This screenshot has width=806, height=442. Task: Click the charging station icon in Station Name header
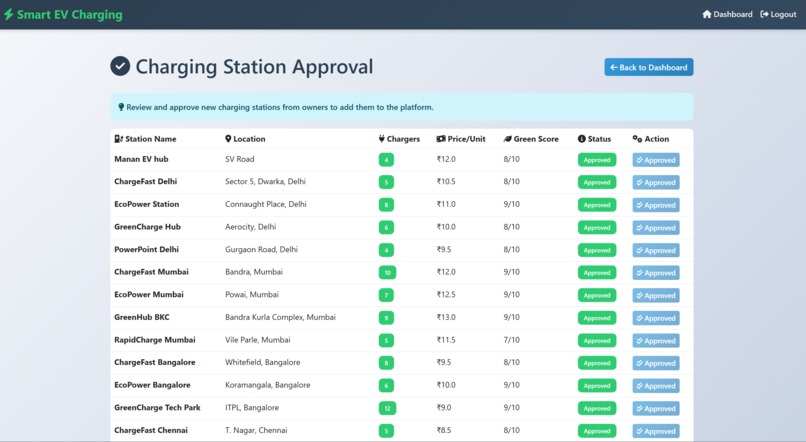[x=118, y=139]
